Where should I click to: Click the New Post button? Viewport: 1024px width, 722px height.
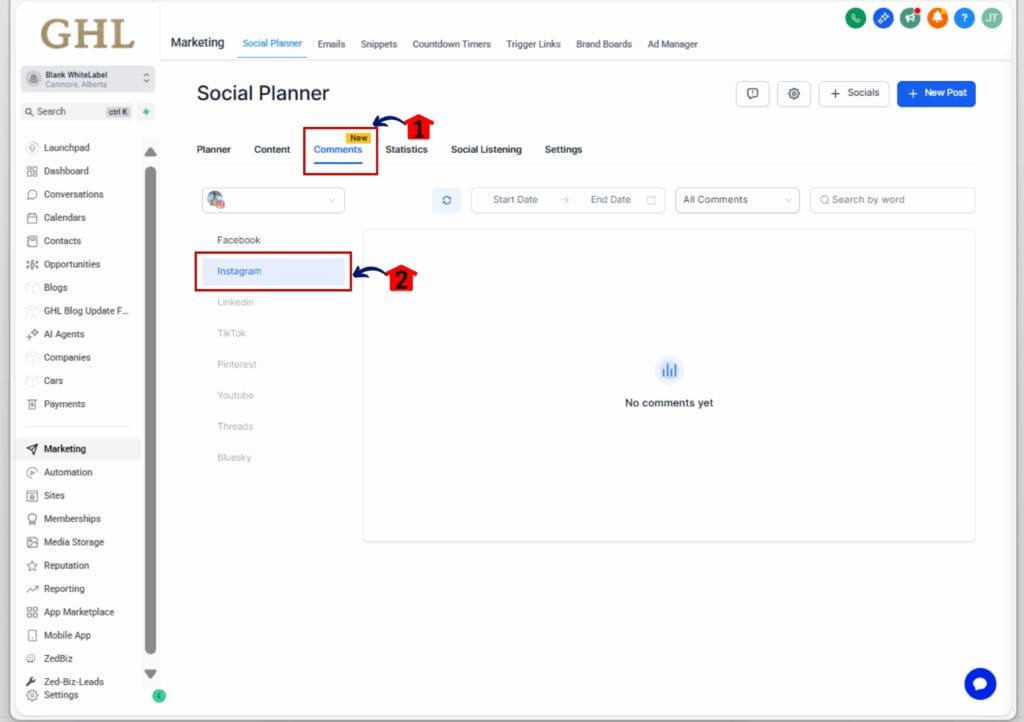(936, 93)
